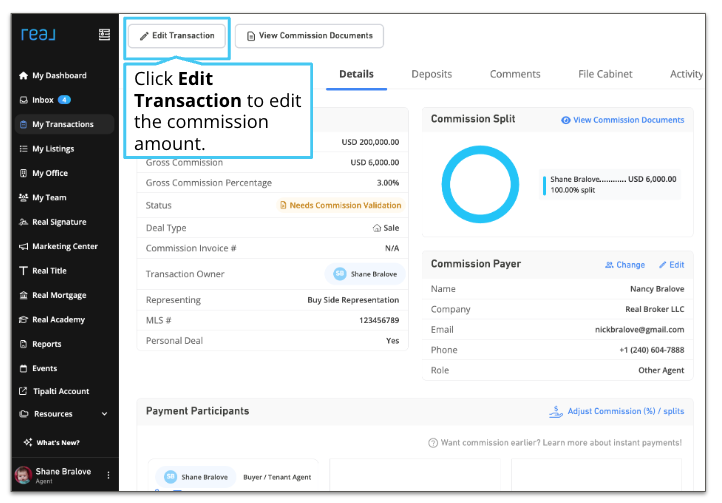The height and width of the screenshot is (503, 722).
Task: Click the Edit Transaction button
Action: tap(177, 36)
